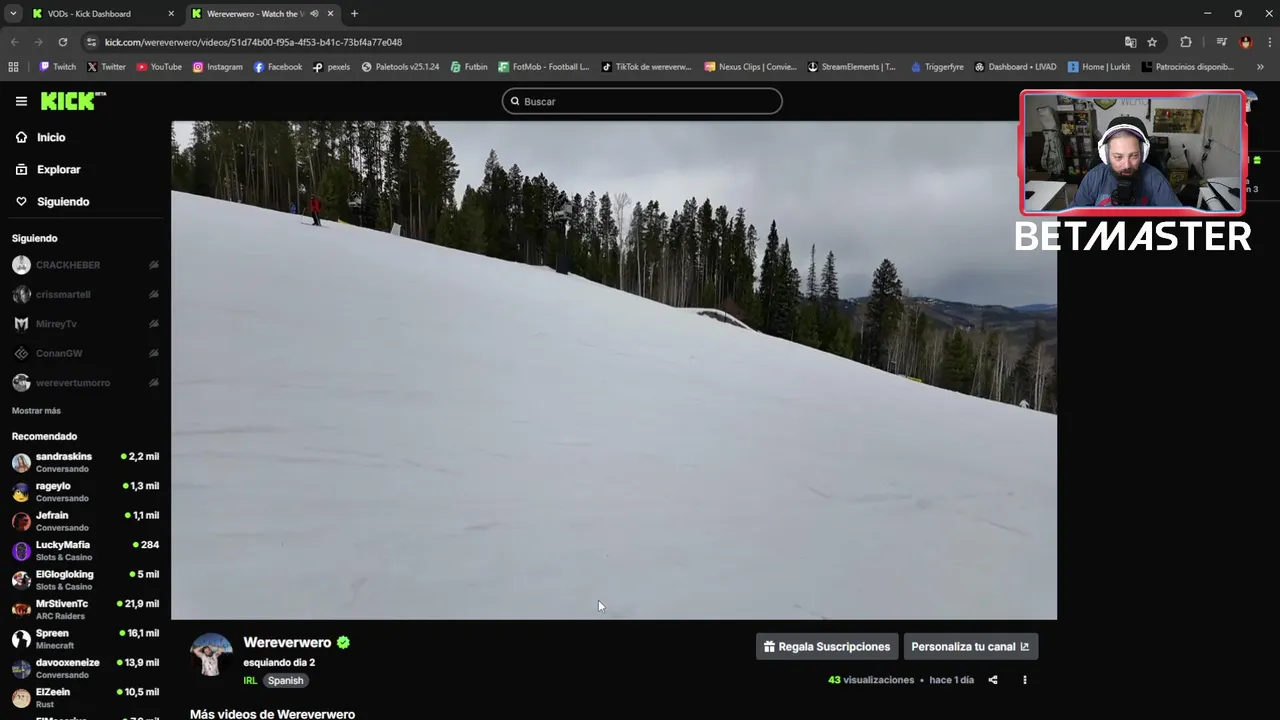Open LuckyMafia recommended channel
This screenshot has width=1280, height=720.
(85, 550)
